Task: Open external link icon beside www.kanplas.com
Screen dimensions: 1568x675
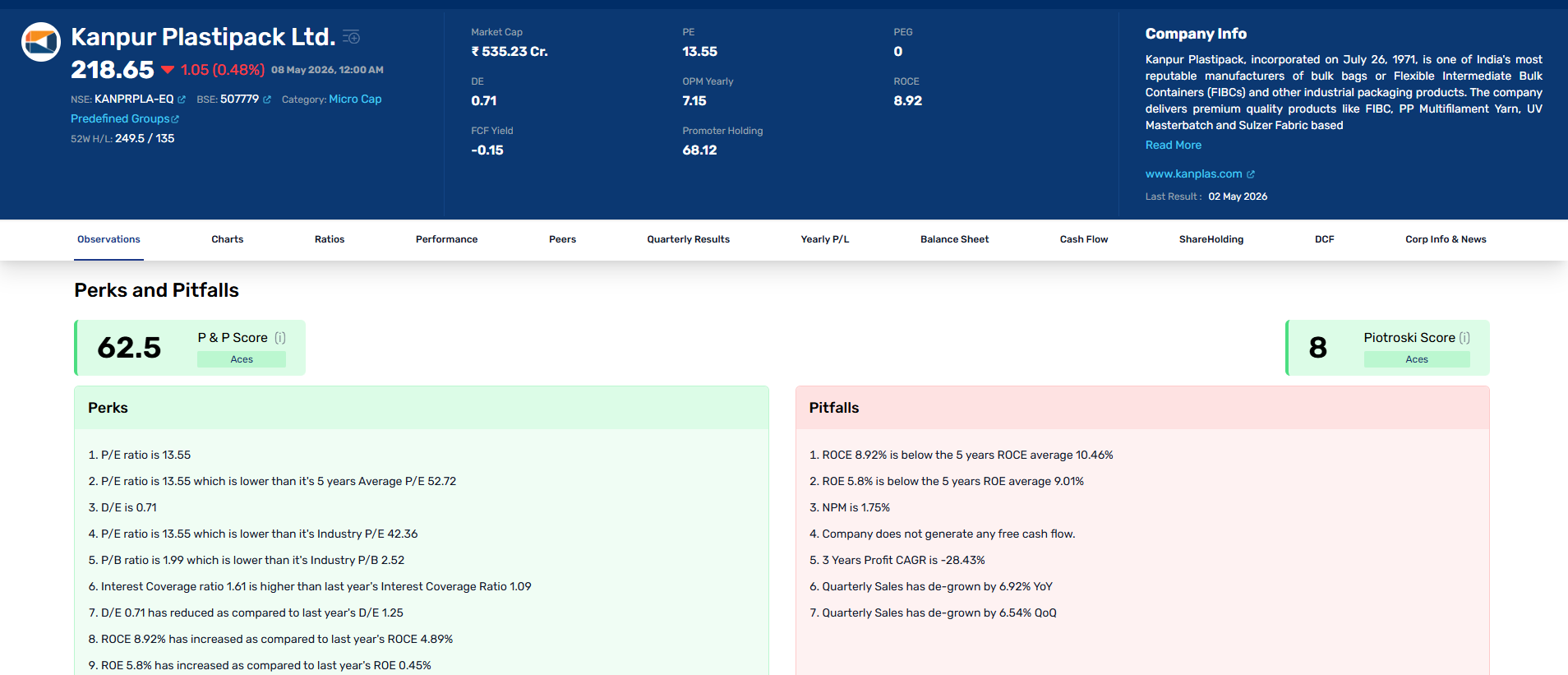Action: click(x=1251, y=174)
